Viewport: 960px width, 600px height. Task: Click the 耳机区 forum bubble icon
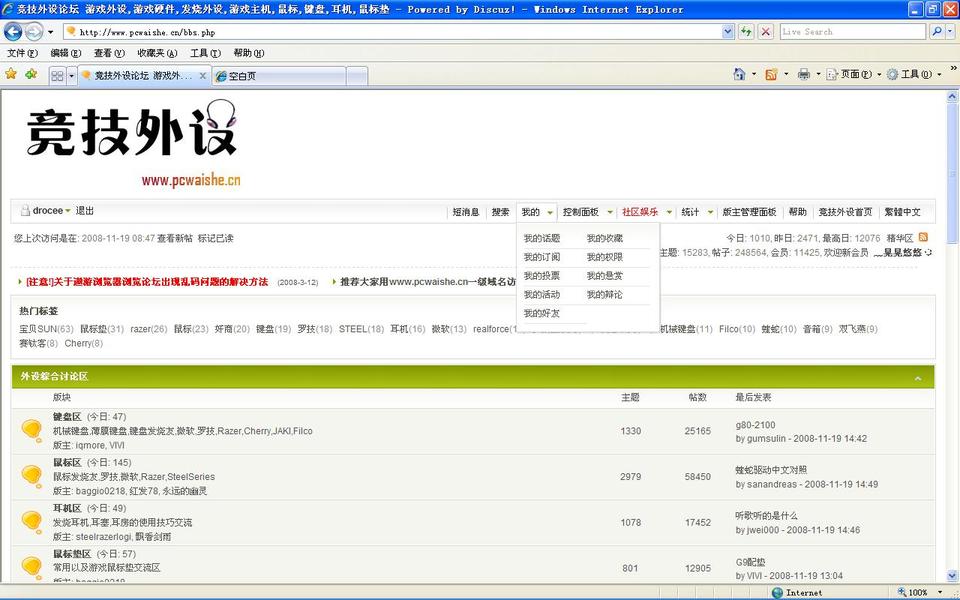point(31,522)
